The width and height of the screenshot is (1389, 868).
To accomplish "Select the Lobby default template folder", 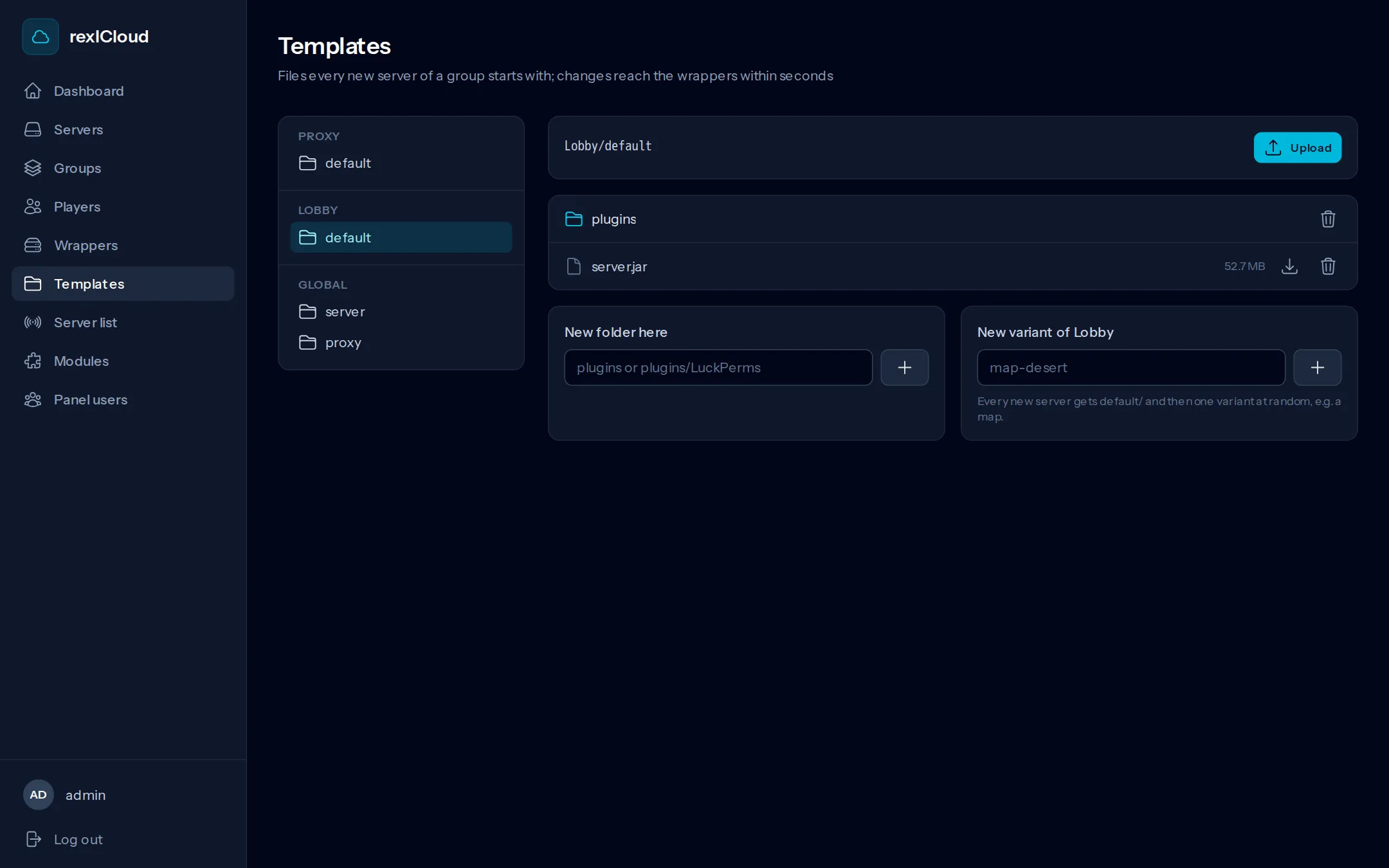I will (x=401, y=237).
